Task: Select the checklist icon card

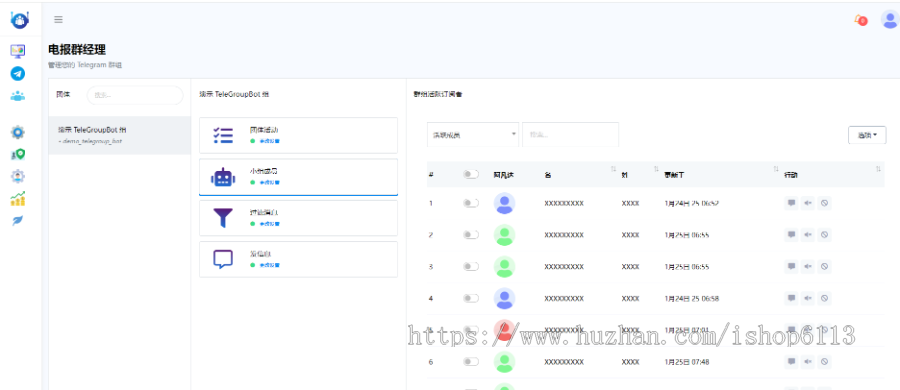Action: [x=298, y=136]
